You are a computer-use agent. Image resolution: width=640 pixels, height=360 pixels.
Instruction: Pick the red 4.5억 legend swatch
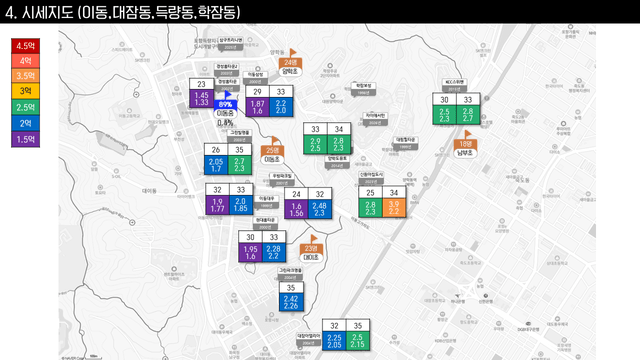(x=25, y=46)
